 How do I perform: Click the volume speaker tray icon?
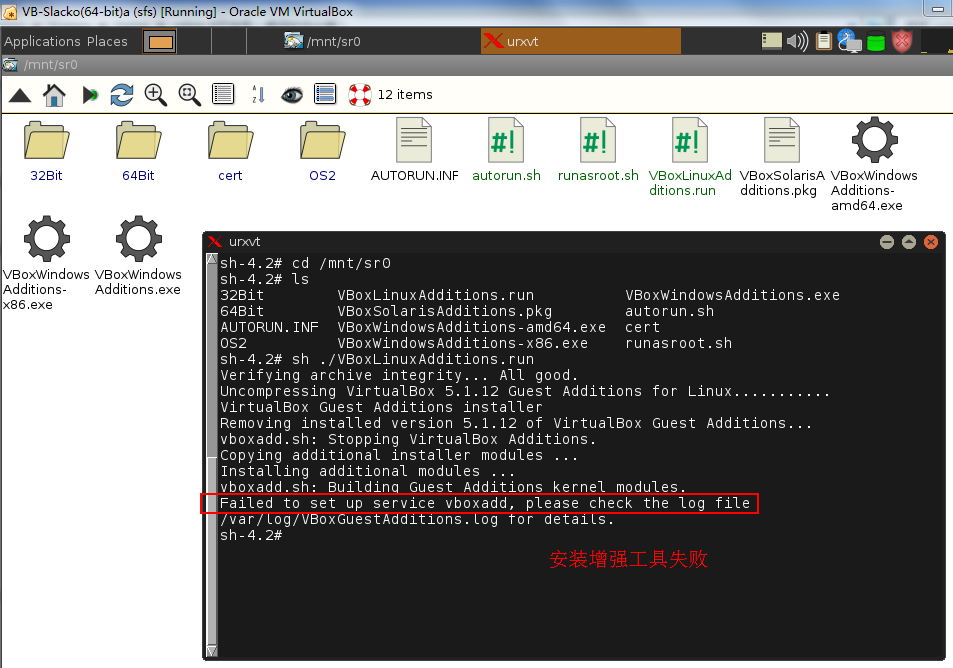[797, 41]
